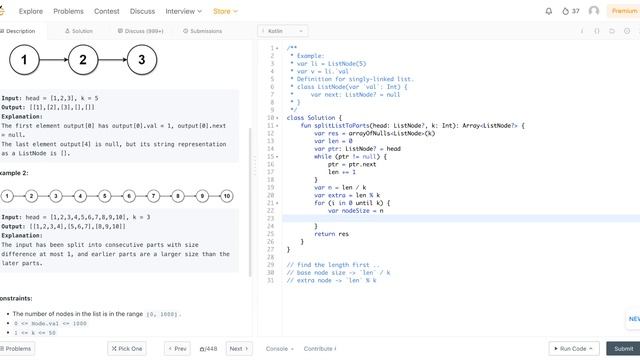Click 'Output: [[1,2,3,4],[5,6,7],[8,9,10]]' text
640x360 pixels.
point(64,227)
